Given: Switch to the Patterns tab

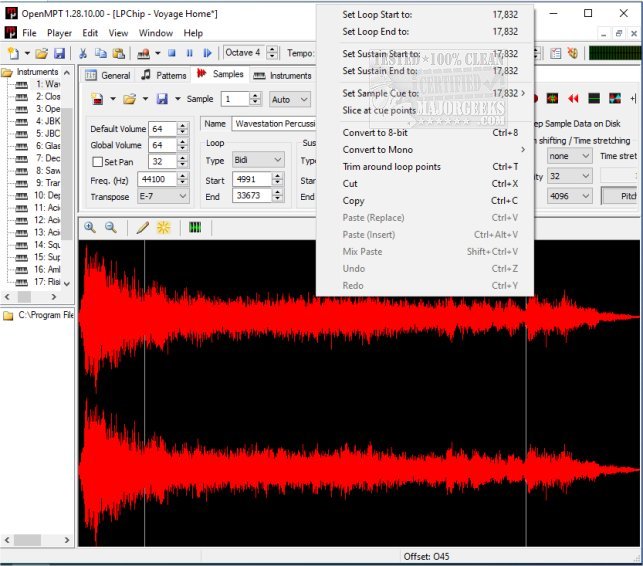Looking at the screenshot, I should 164,75.
